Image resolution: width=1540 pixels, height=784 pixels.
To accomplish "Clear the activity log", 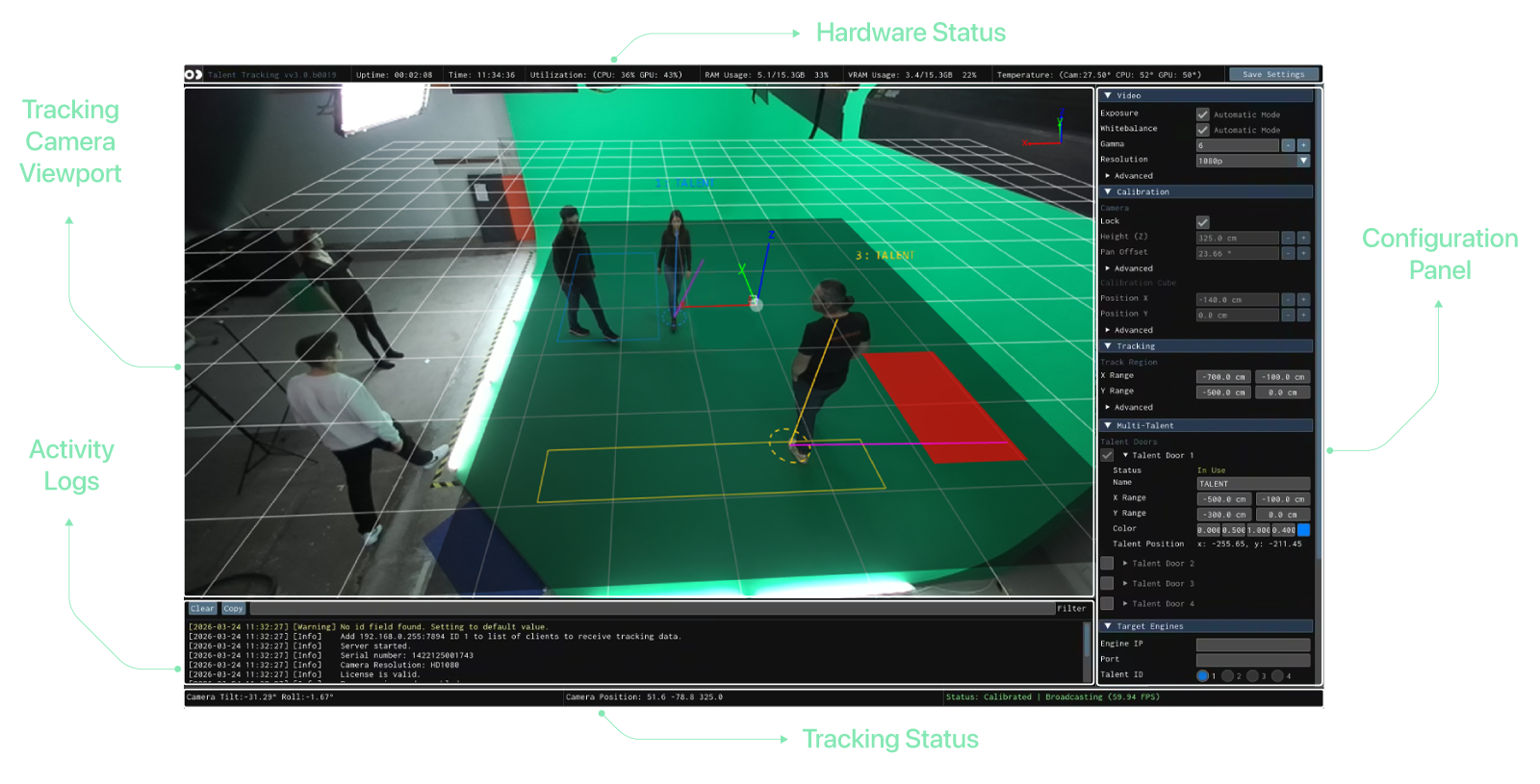I will pos(202,609).
